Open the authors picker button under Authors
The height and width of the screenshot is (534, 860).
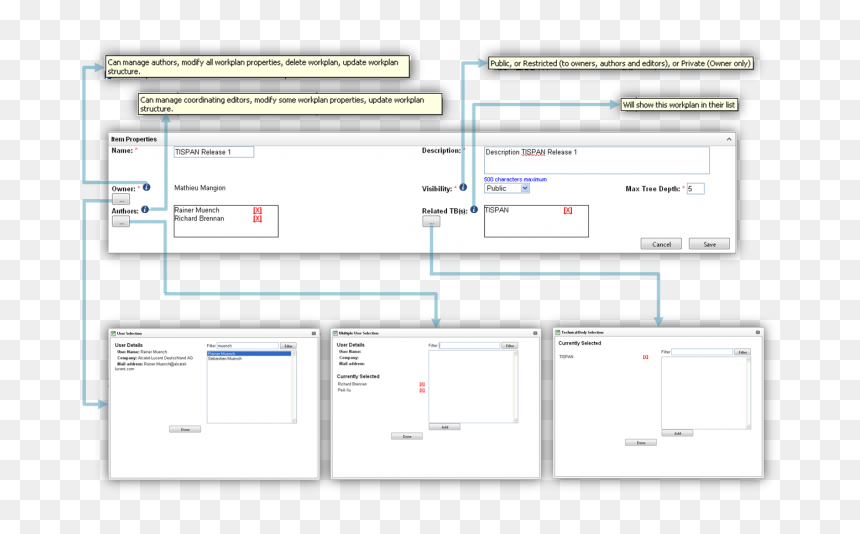point(121,222)
